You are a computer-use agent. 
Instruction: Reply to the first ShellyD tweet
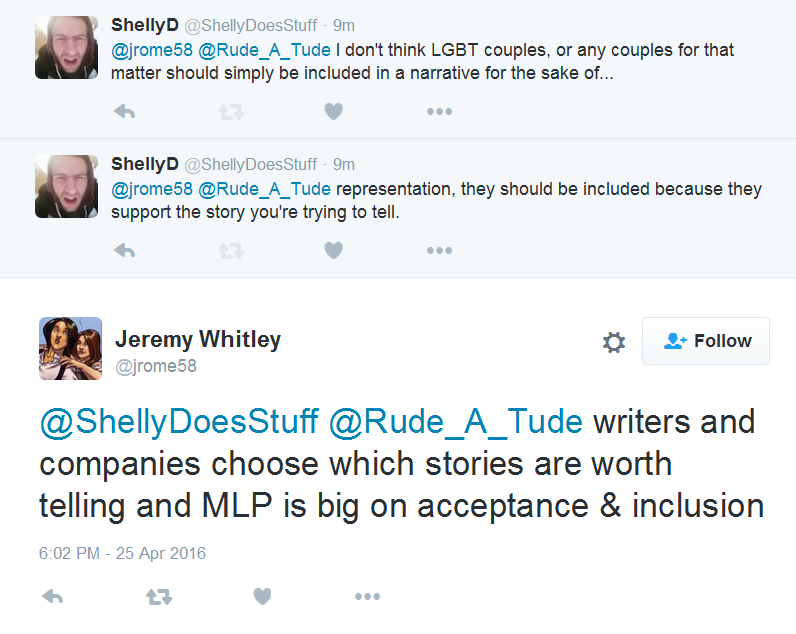124,112
